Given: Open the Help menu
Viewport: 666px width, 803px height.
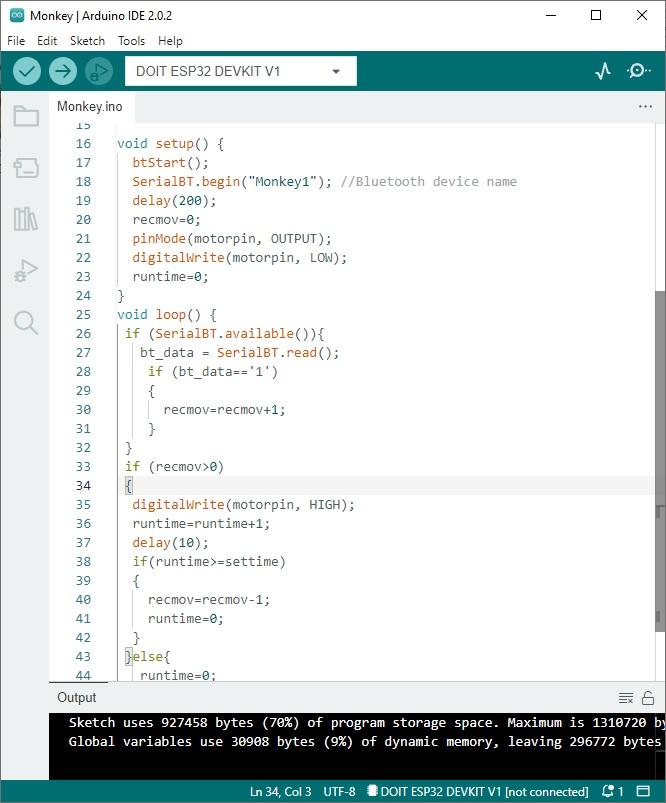Looking at the screenshot, I should [170, 41].
